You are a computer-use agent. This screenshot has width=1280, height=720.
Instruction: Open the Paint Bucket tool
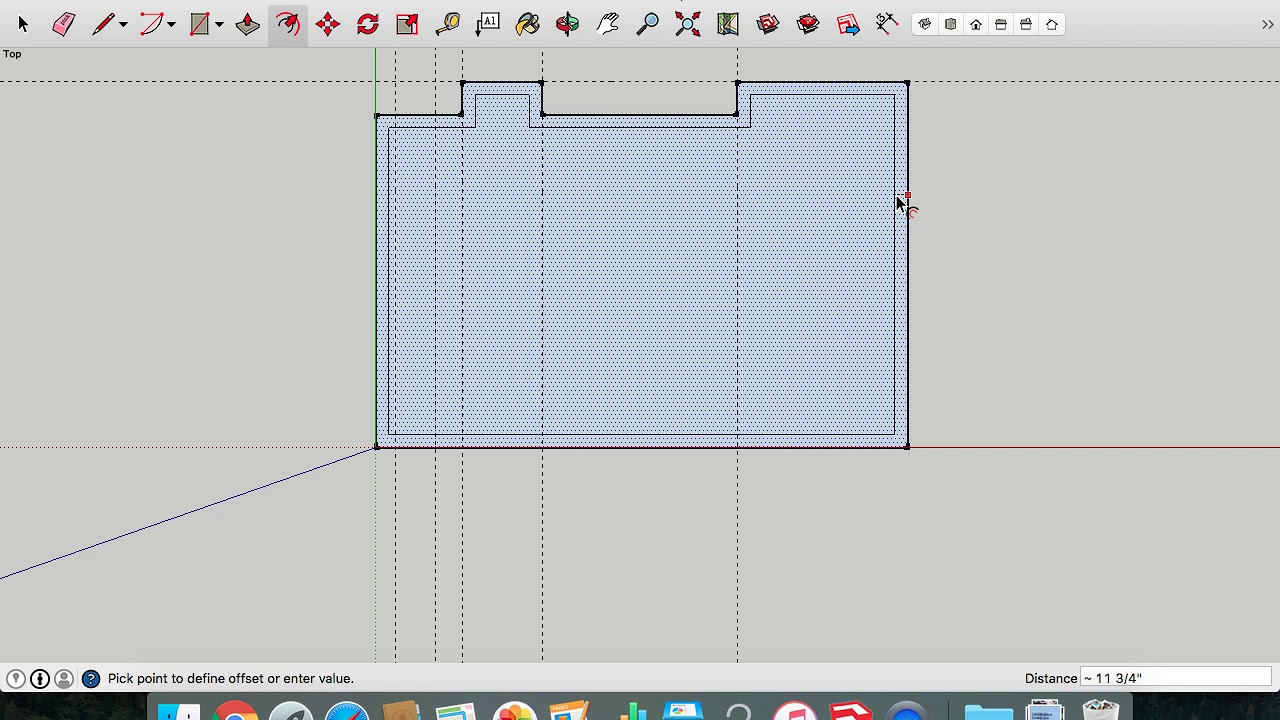pyautogui.click(x=527, y=24)
